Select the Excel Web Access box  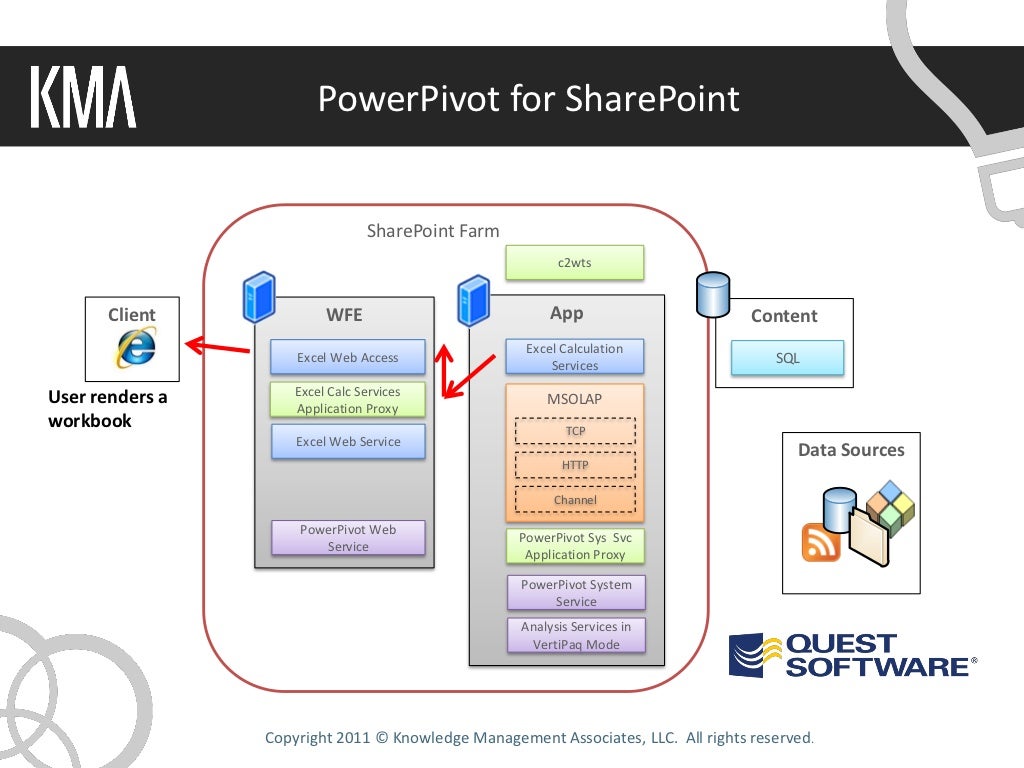pos(347,357)
